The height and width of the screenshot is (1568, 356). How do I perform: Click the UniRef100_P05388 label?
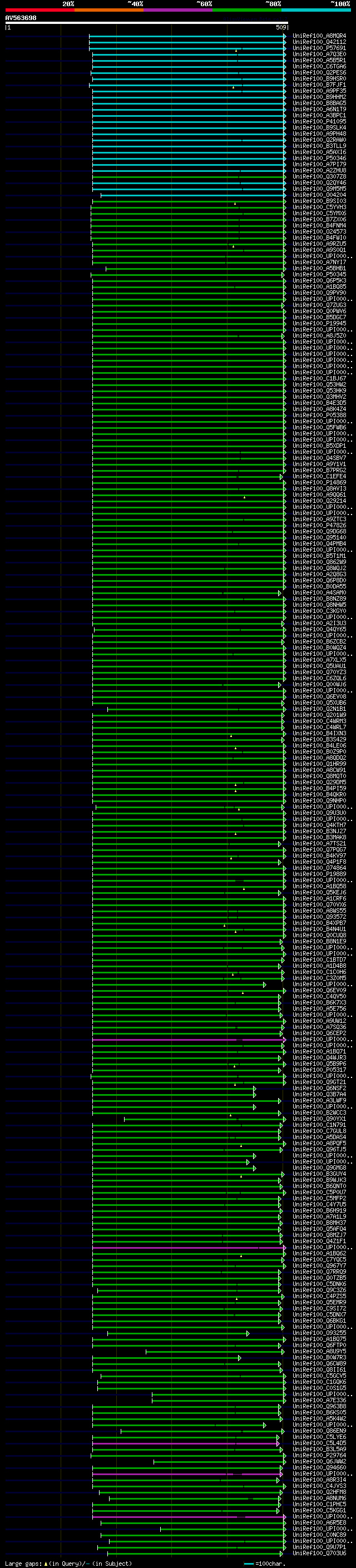(319, 415)
